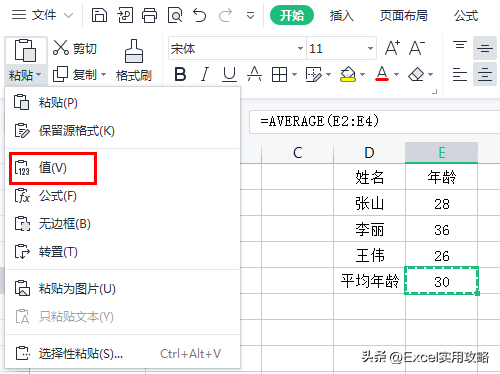
Task: Click the export to PDF icon
Action: (x=125, y=15)
